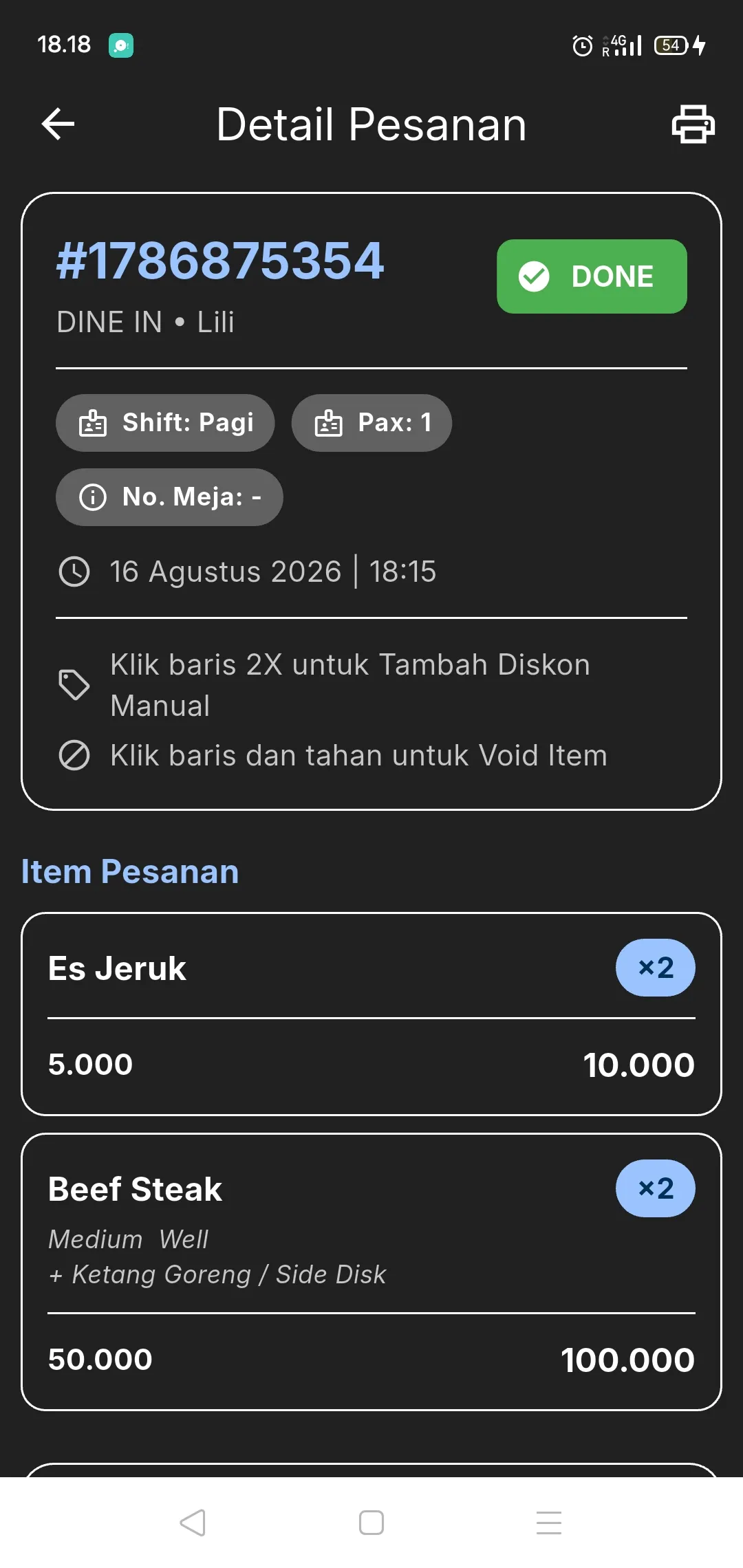Tap the Pax: 1 chip
743x1568 pixels.
tap(371, 423)
